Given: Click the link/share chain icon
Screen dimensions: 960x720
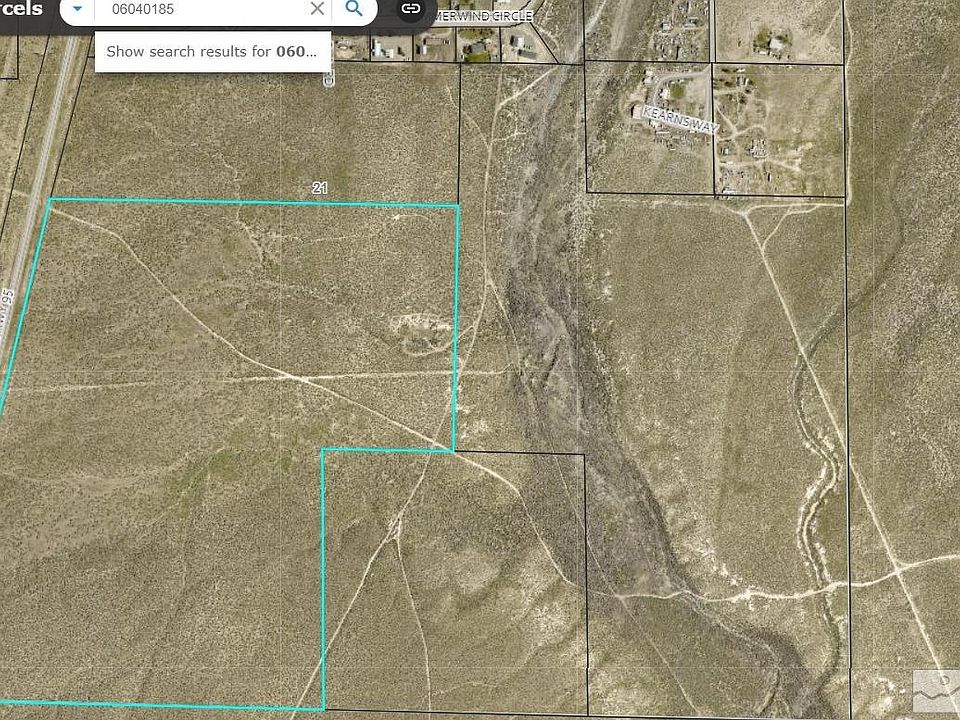Looking at the screenshot, I should [410, 9].
